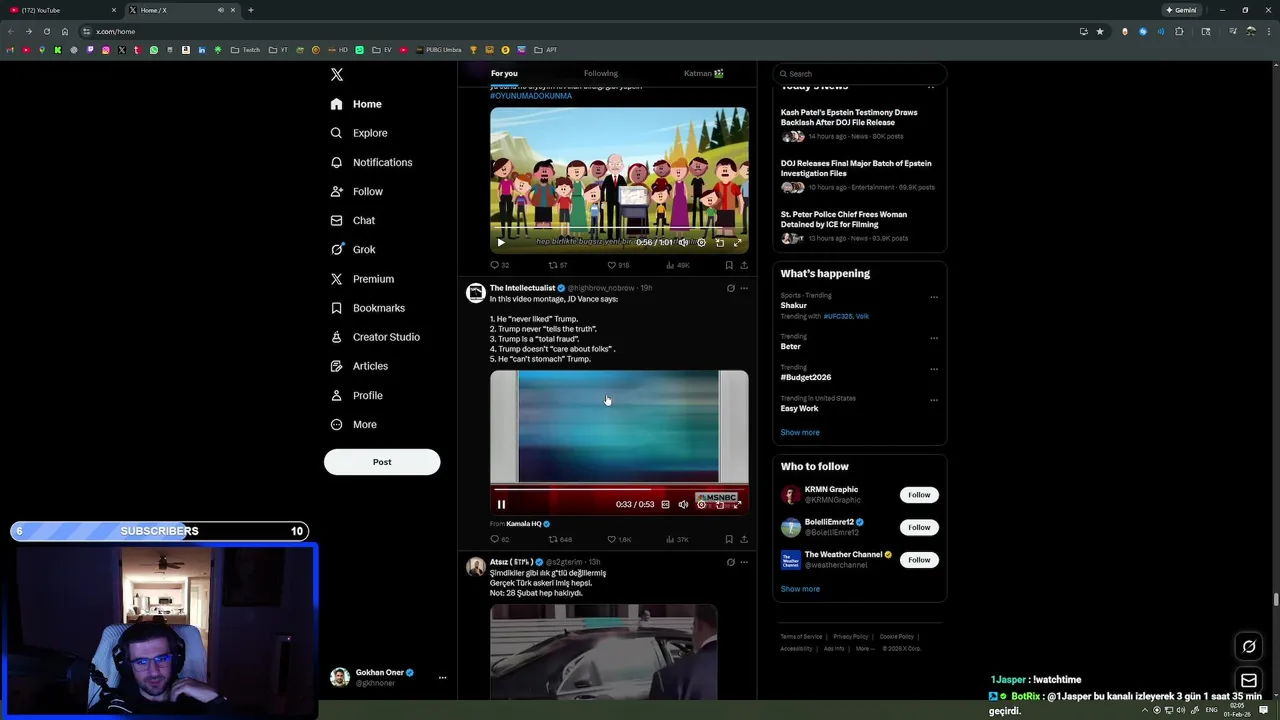Go to Home in sidebar
Viewport: 1280px width, 720px height.
356,104
